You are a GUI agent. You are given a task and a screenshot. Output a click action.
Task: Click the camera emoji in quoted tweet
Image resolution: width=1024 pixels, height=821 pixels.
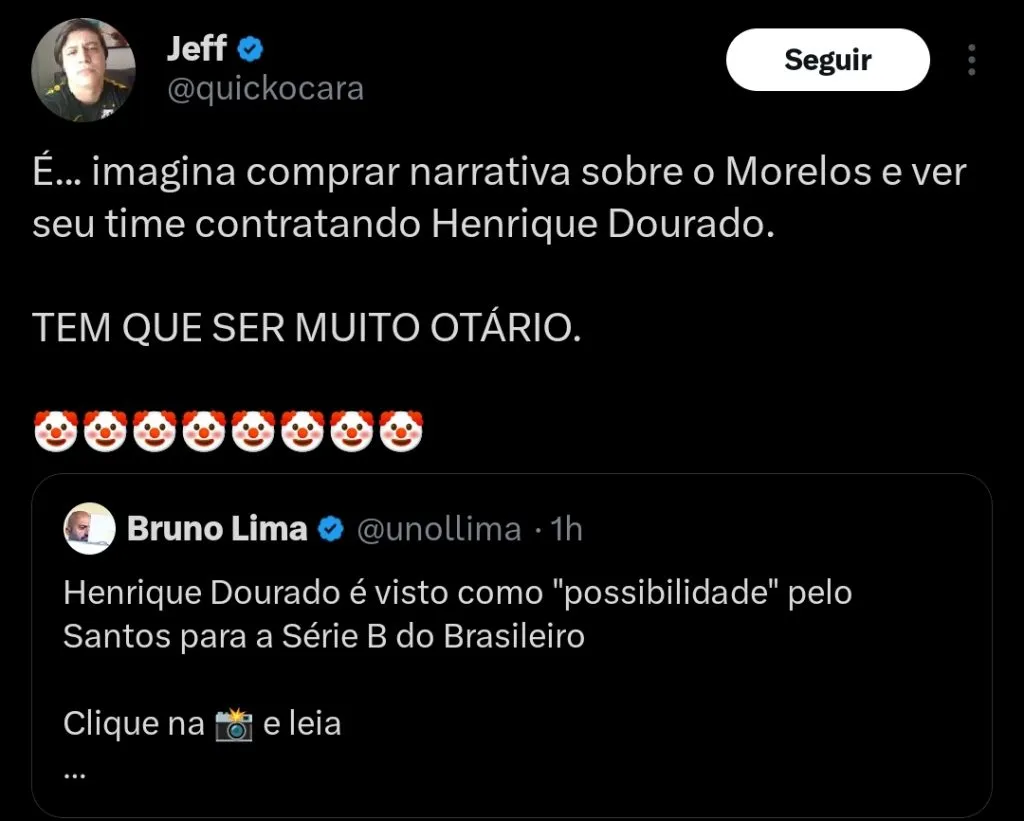point(234,723)
